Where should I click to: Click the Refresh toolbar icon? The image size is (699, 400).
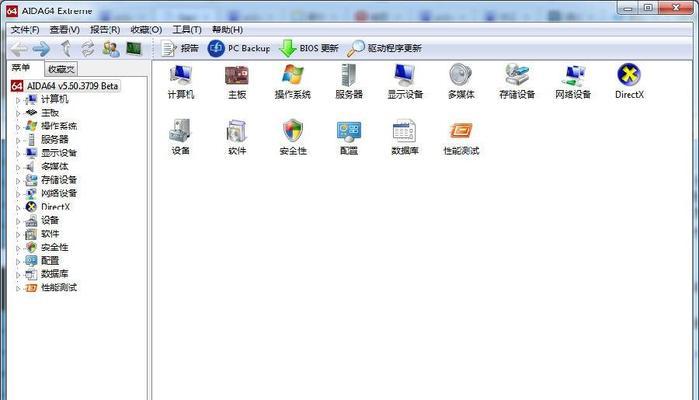click(x=87, y=49)
